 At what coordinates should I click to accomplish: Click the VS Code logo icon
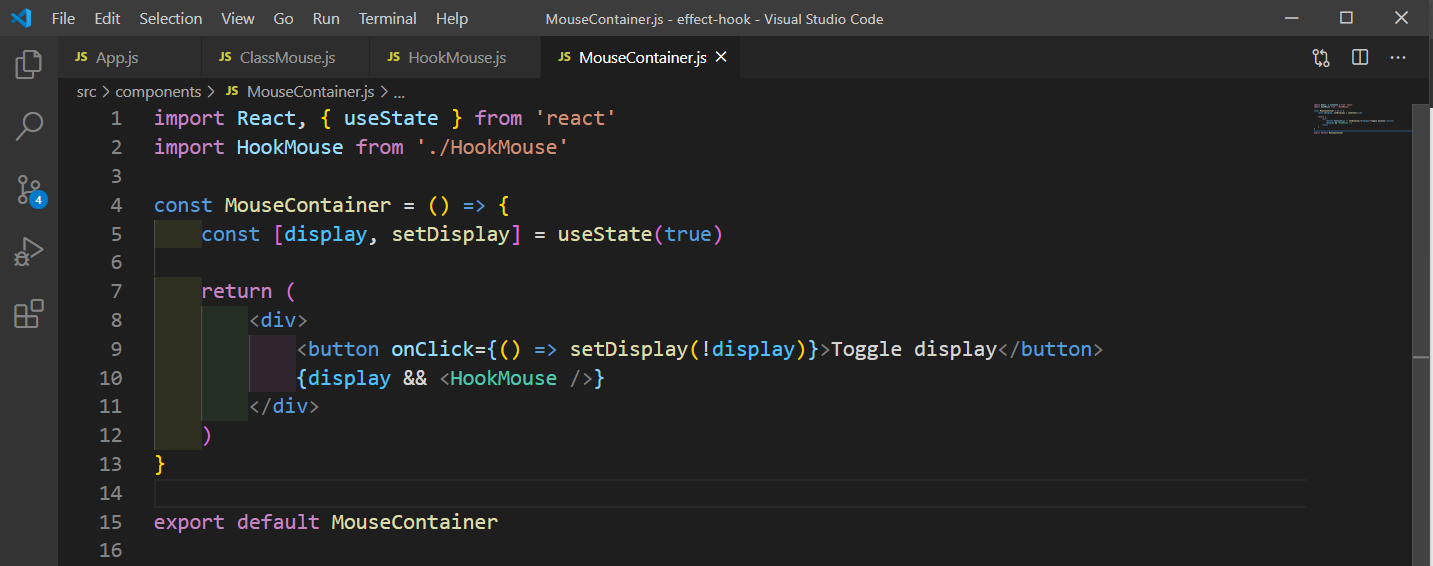point(21,18)
